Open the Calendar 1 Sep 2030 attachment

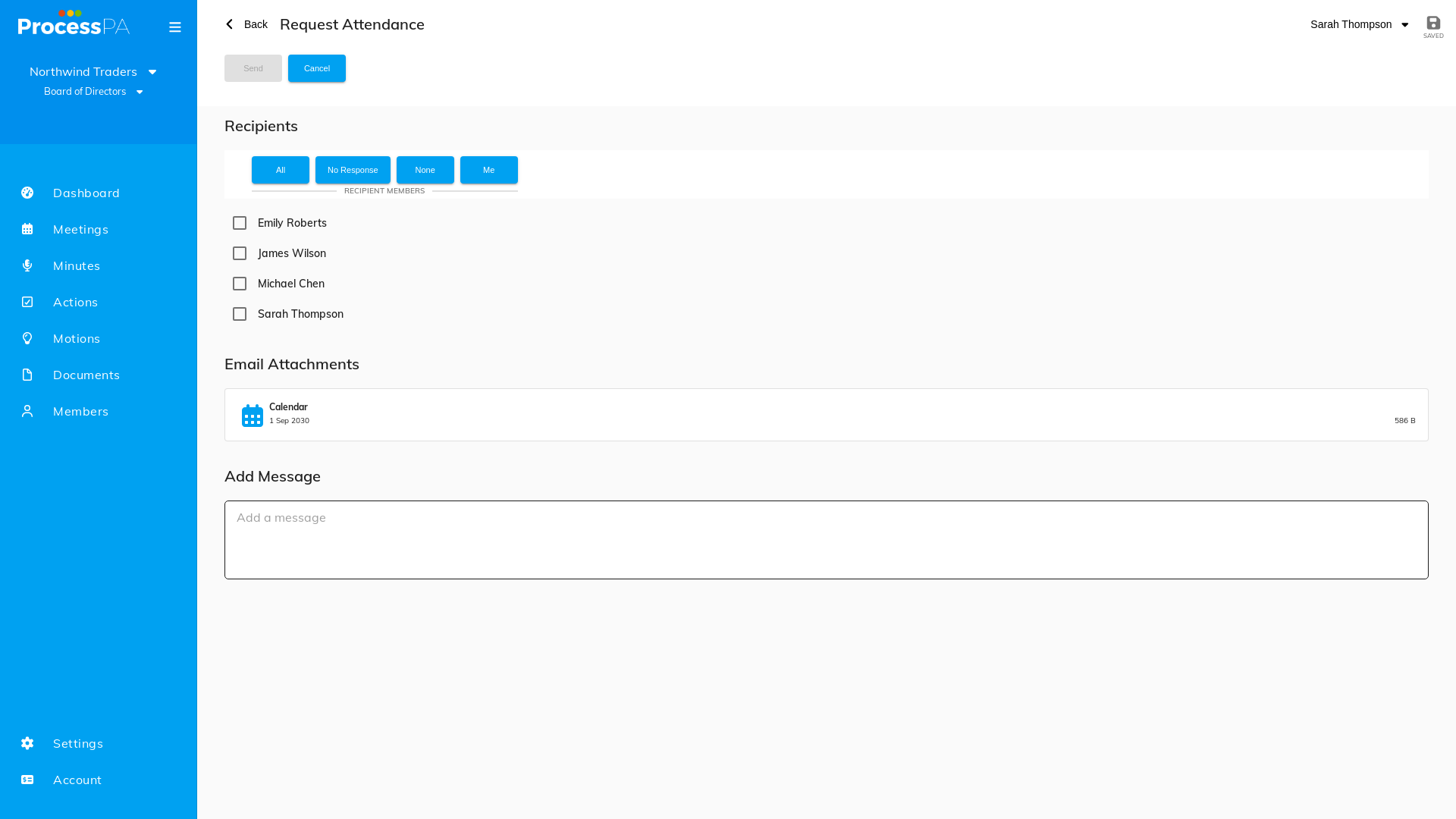point(827,415)
